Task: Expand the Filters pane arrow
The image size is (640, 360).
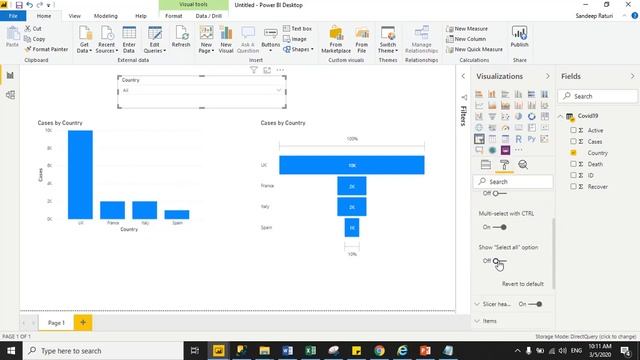Action: click(463, 76)
